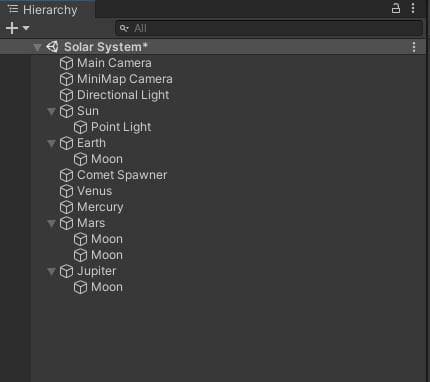Click the cube icon beside Jupiter

click(x=66, y=271)
